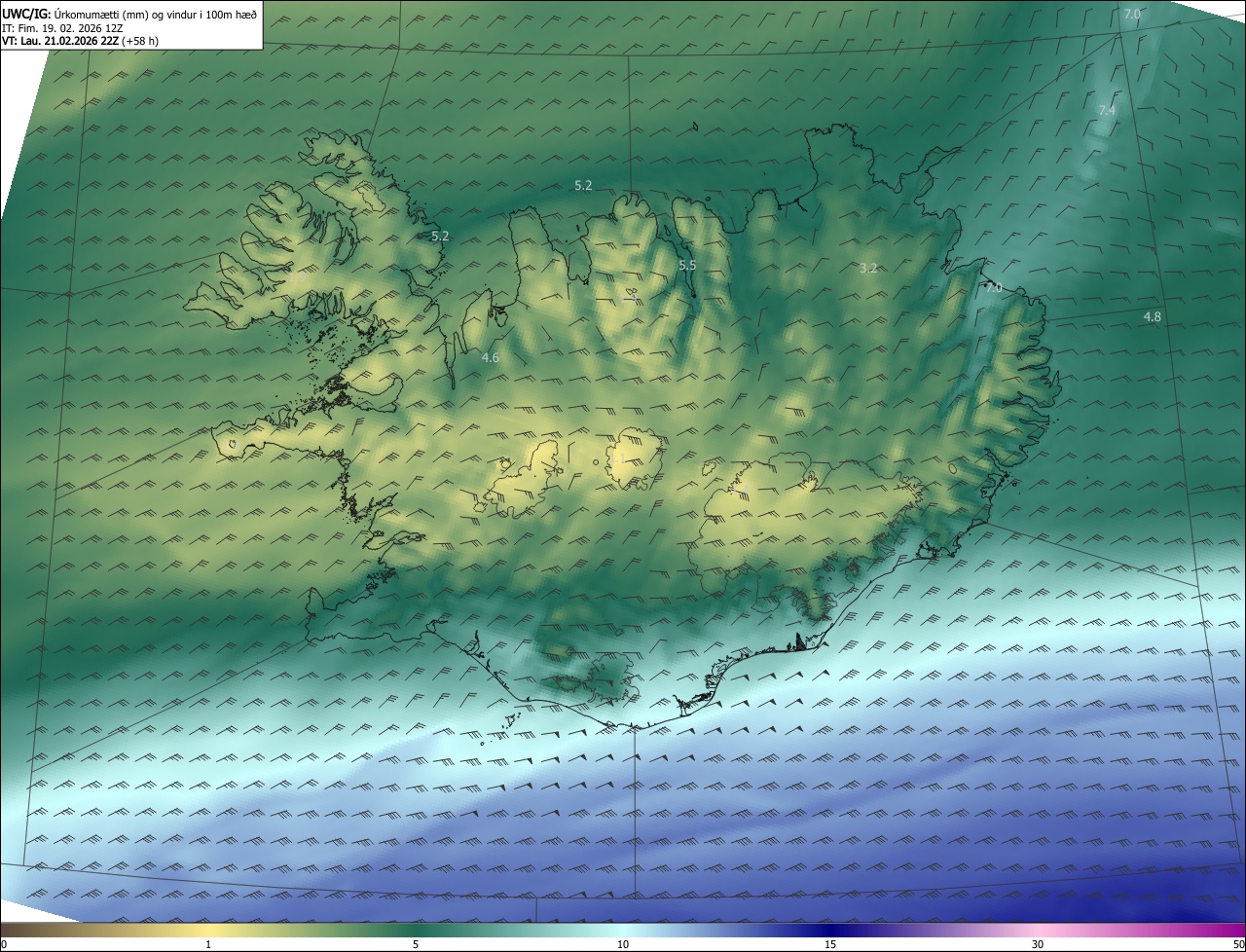Image resolution: width=1246 pixels, height=952 pixels.
Task: Click the "UWC/IG: Úrkomumætti (mm) og vindur" title line
Action: (x=129, y=15)
